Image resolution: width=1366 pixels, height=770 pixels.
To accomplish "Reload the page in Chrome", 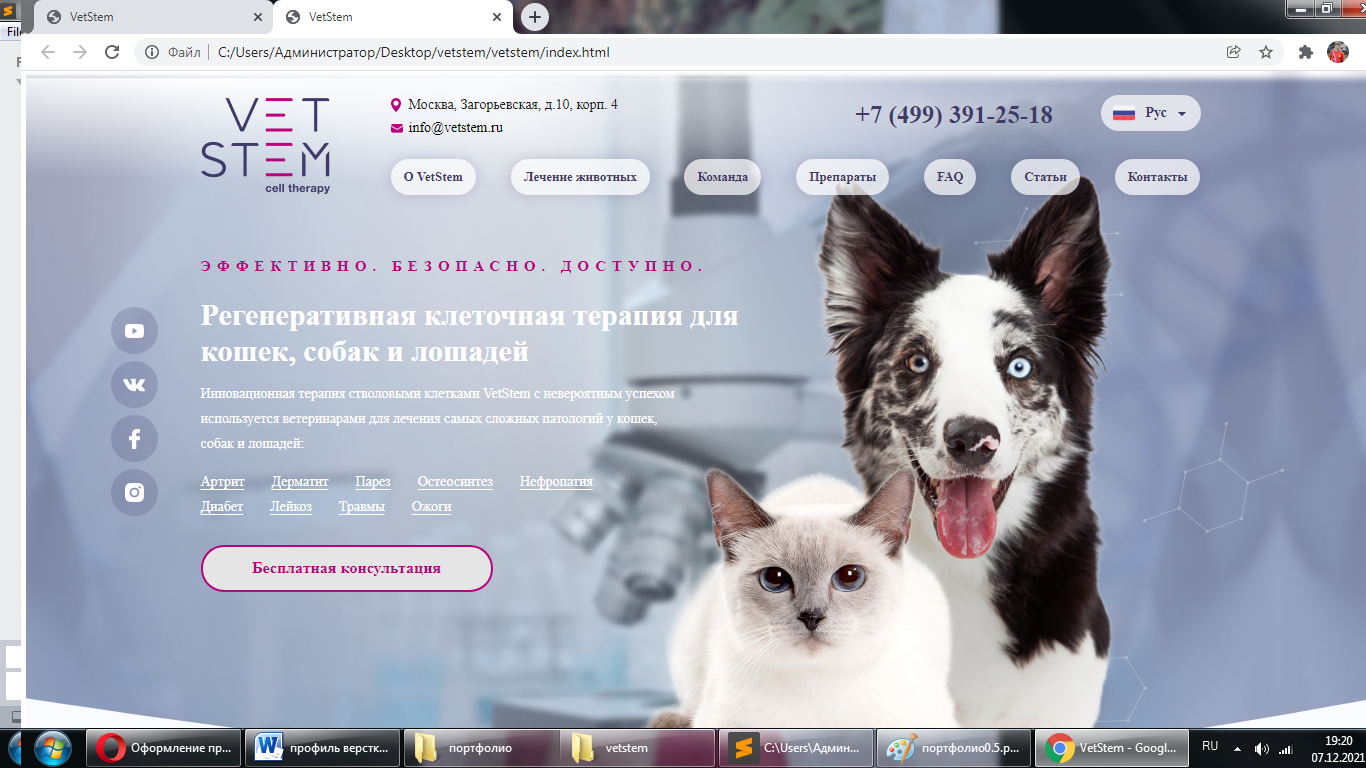I will coord(112,52).
